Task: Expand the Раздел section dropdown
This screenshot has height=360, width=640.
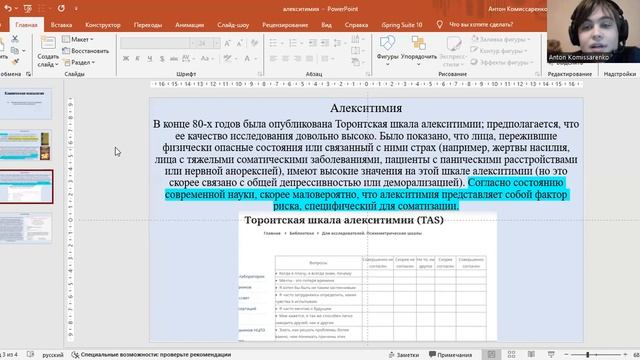Action: pyautogui.click(x=79, y=62)
